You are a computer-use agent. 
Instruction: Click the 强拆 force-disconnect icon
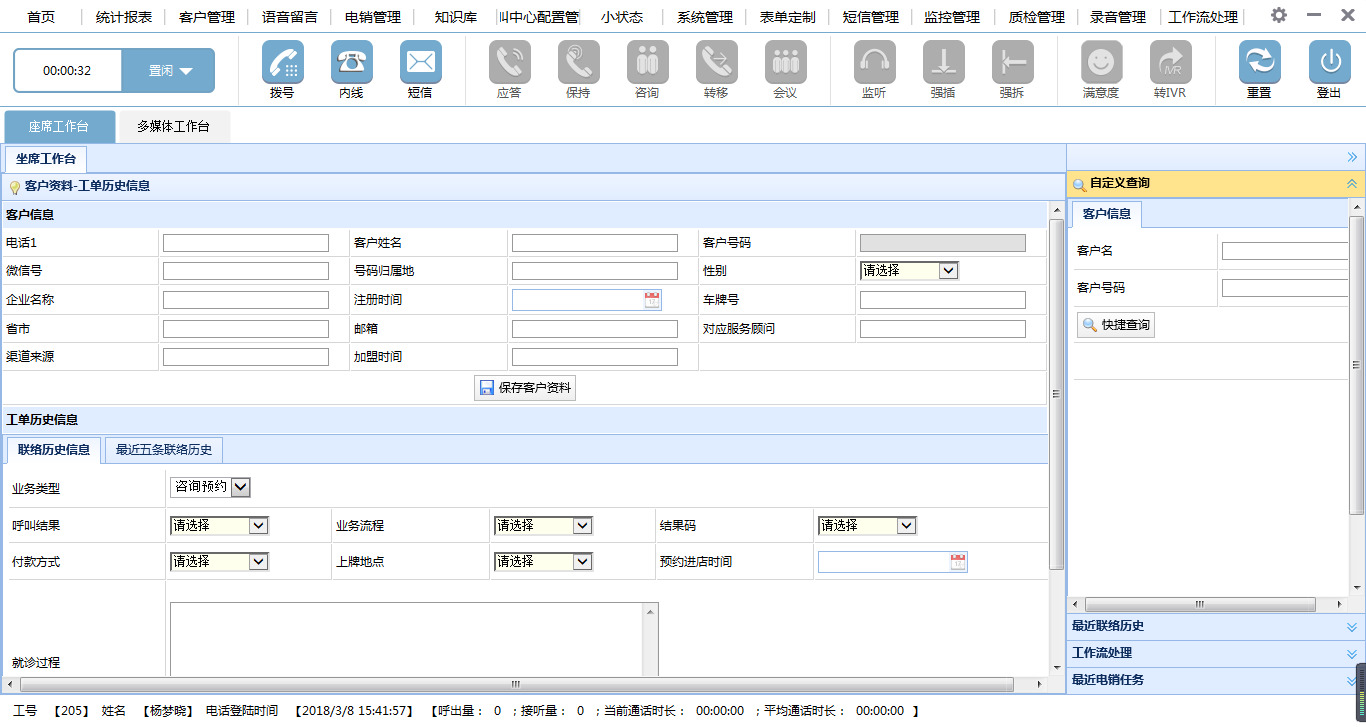tap(1012, 61)
